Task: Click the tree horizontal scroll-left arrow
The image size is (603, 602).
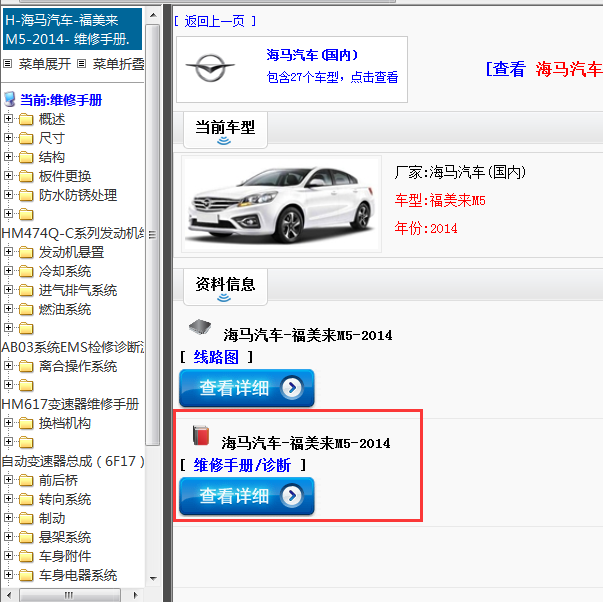Action: click(9, 595)
